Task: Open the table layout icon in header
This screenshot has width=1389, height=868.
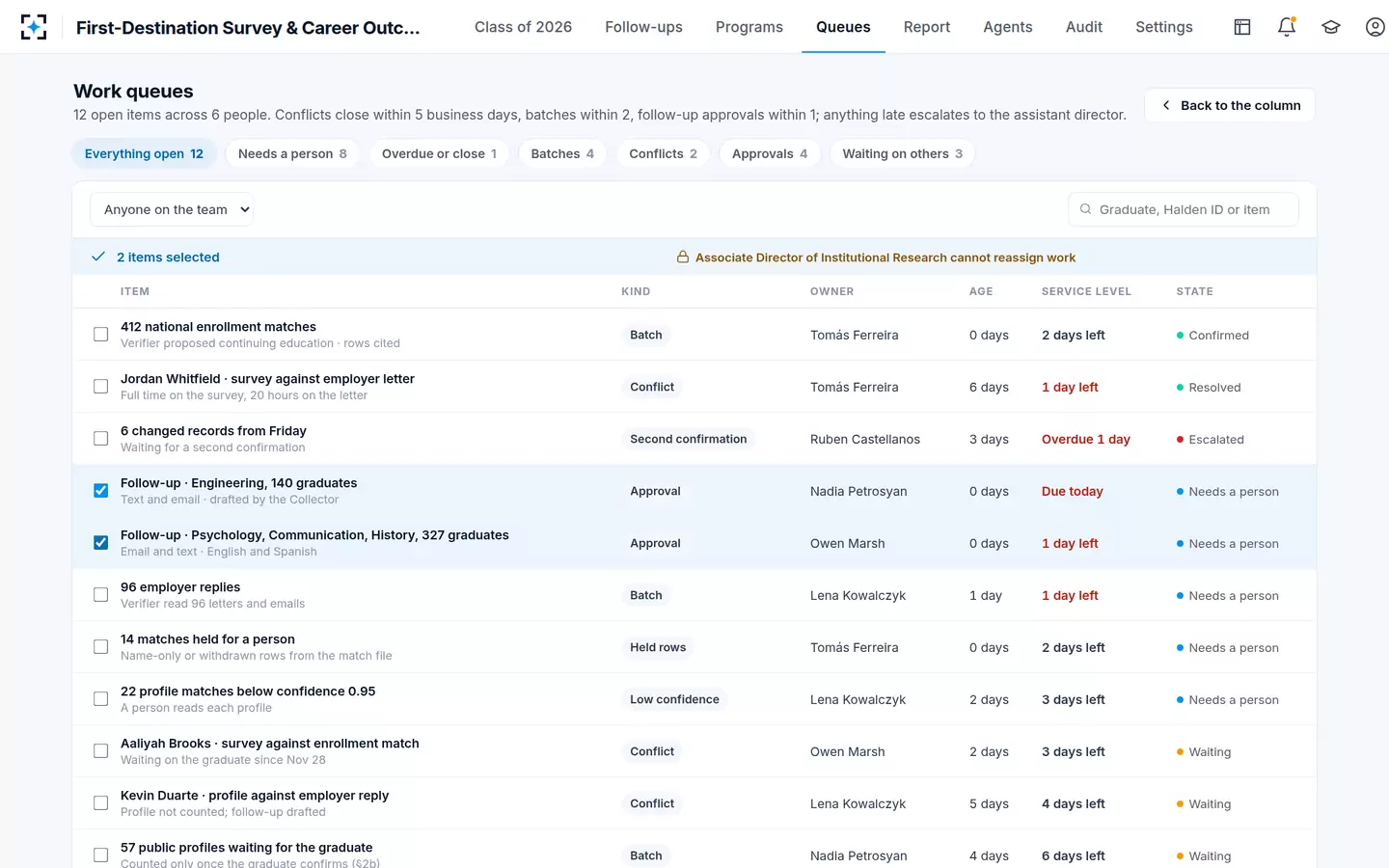Action: click(x=1242, y=27)
